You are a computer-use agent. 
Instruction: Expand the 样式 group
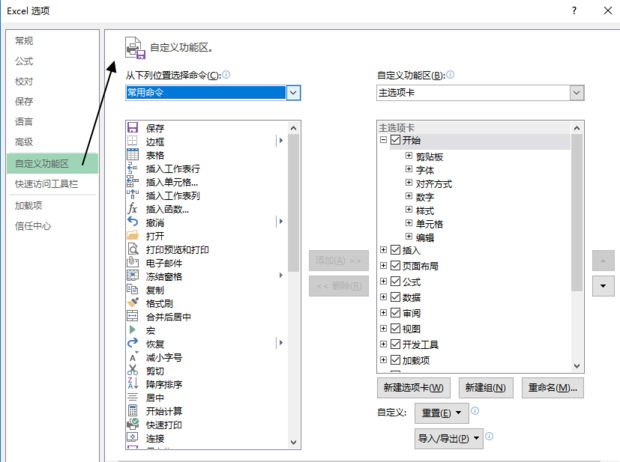point(409,210)
